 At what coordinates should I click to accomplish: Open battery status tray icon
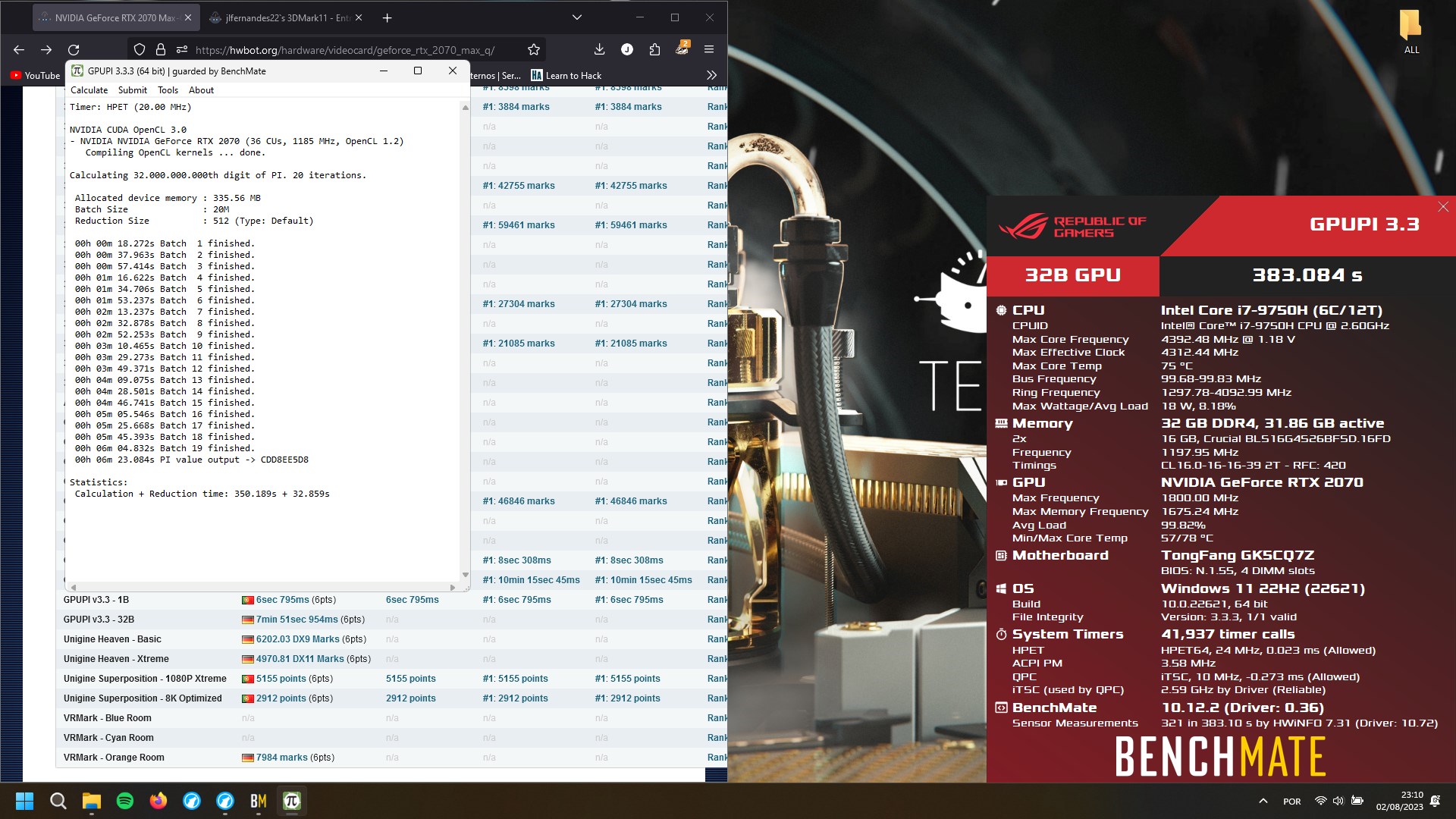1357,801
